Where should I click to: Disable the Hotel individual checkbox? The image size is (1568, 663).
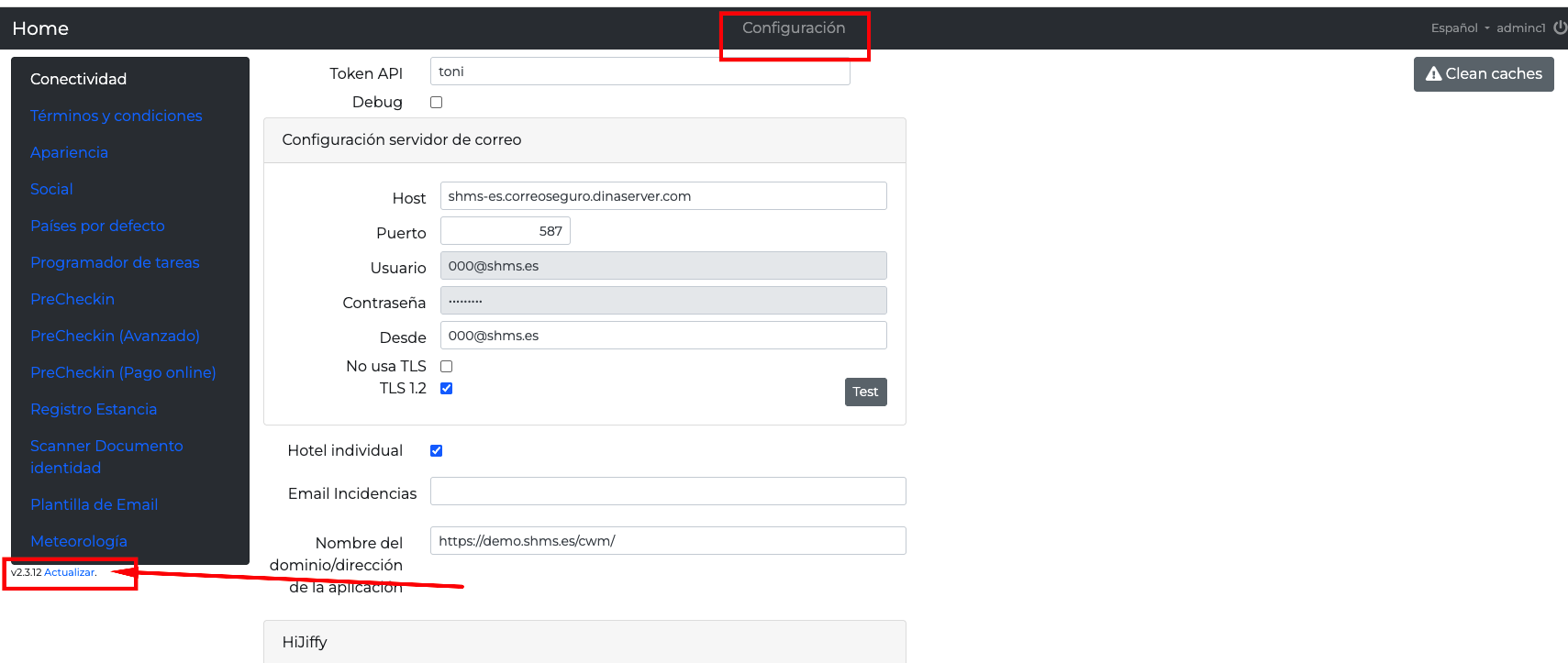click(x=437, y=451)
